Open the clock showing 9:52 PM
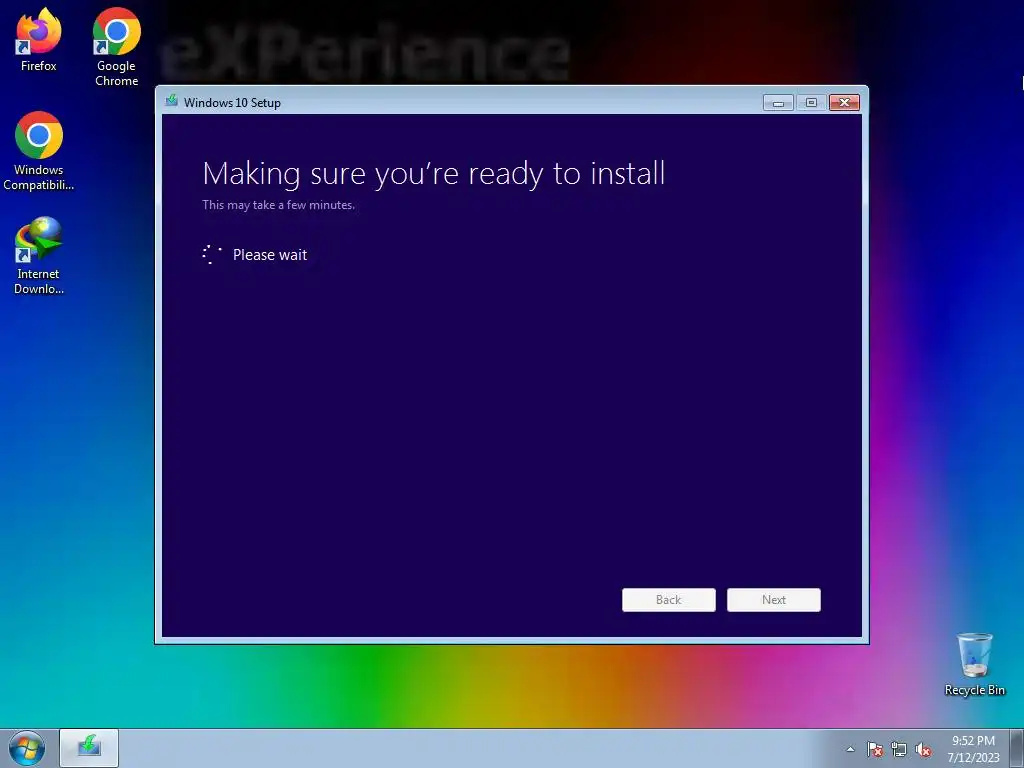1024x768 pixels. tap(973, 741)
